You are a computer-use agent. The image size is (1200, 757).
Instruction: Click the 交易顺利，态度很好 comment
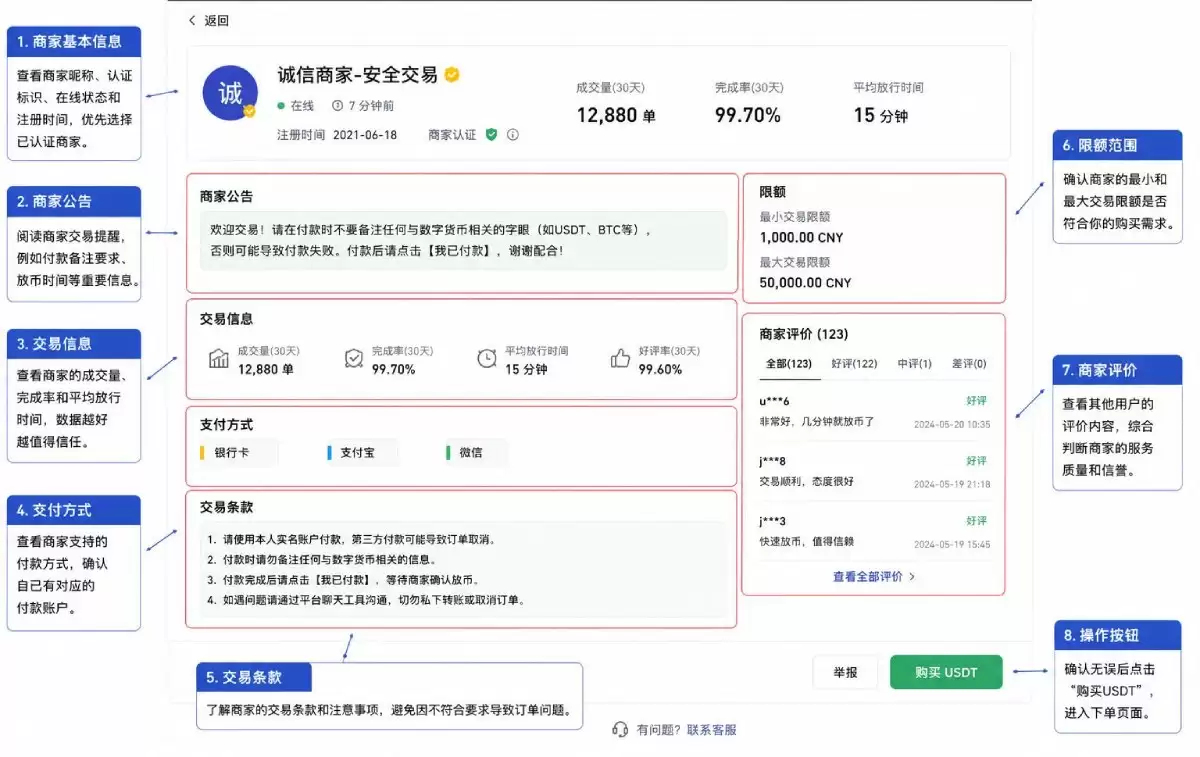[806, 481]
